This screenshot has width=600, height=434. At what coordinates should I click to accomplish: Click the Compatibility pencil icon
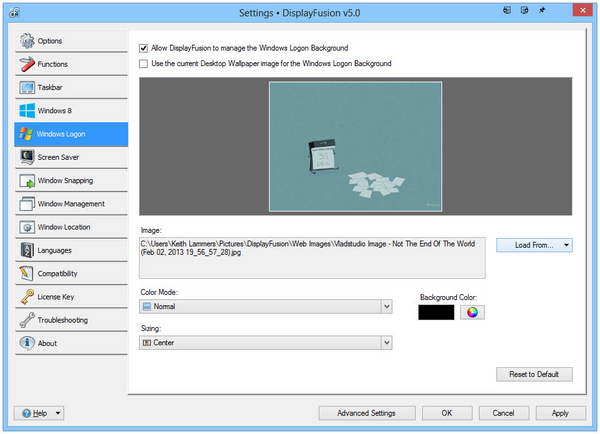coord(27,273)
